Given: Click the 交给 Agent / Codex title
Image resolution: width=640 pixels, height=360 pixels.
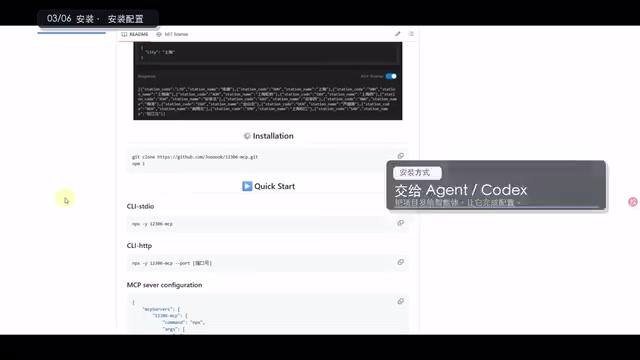Looking at the screenshot, I should [x=461, y=190].
